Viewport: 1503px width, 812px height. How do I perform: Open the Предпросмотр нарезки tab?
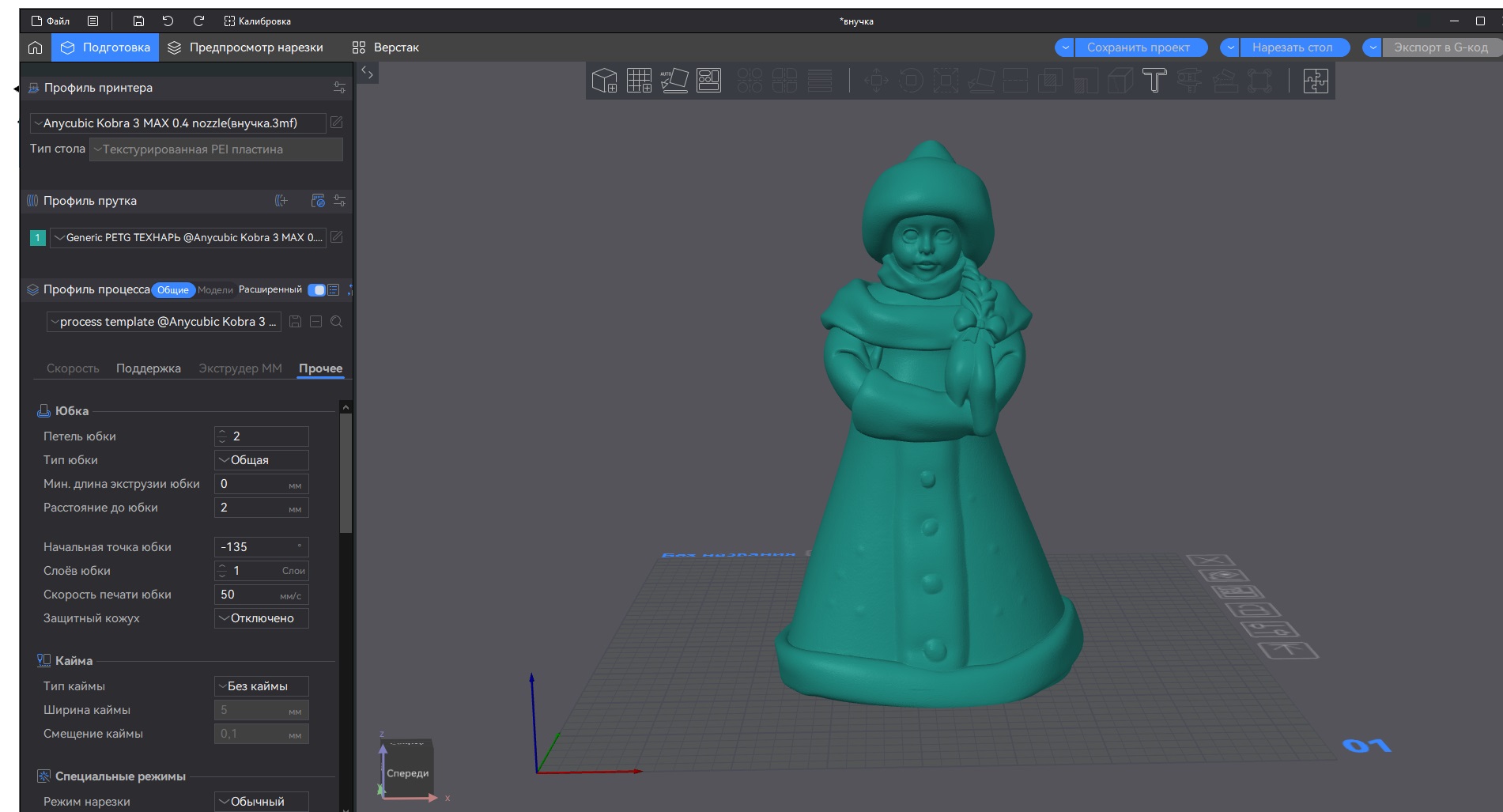click(247, 47)
